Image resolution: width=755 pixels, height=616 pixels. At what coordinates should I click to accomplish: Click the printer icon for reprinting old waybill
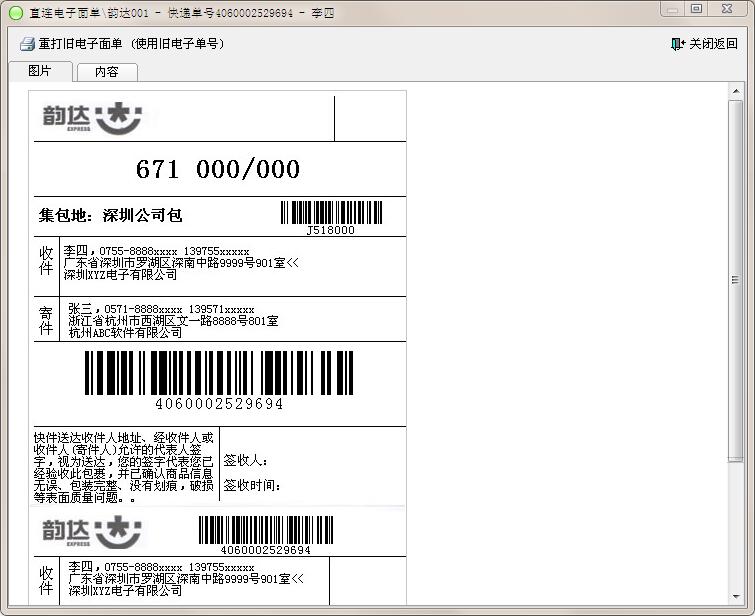coord(27,44)
